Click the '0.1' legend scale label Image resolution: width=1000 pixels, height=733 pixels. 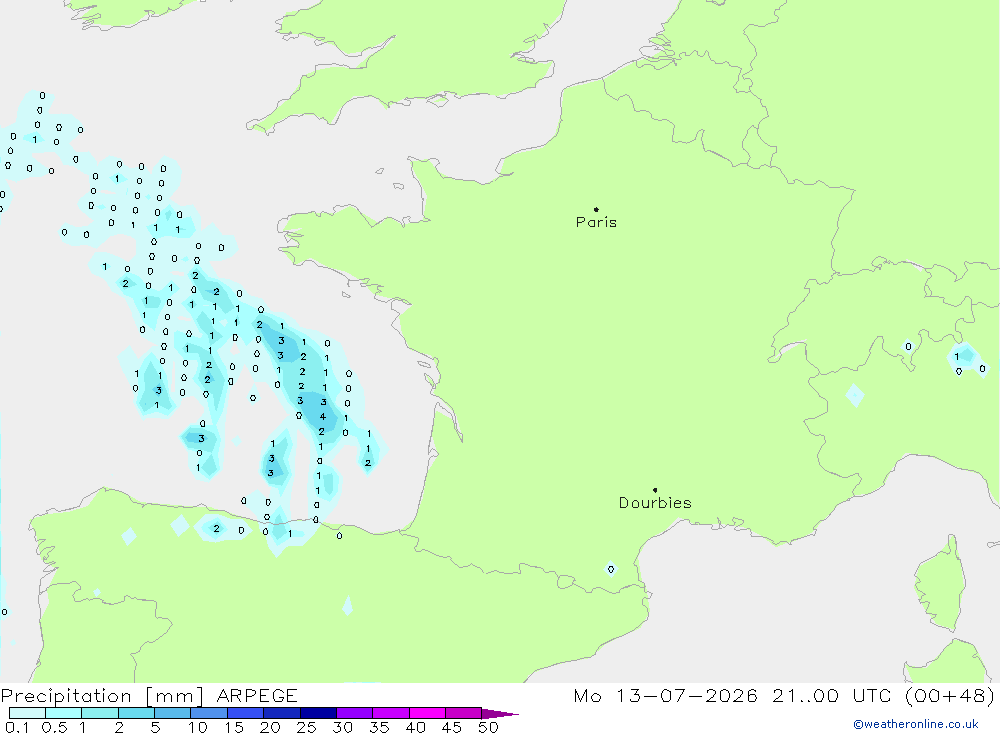point(17,727)
